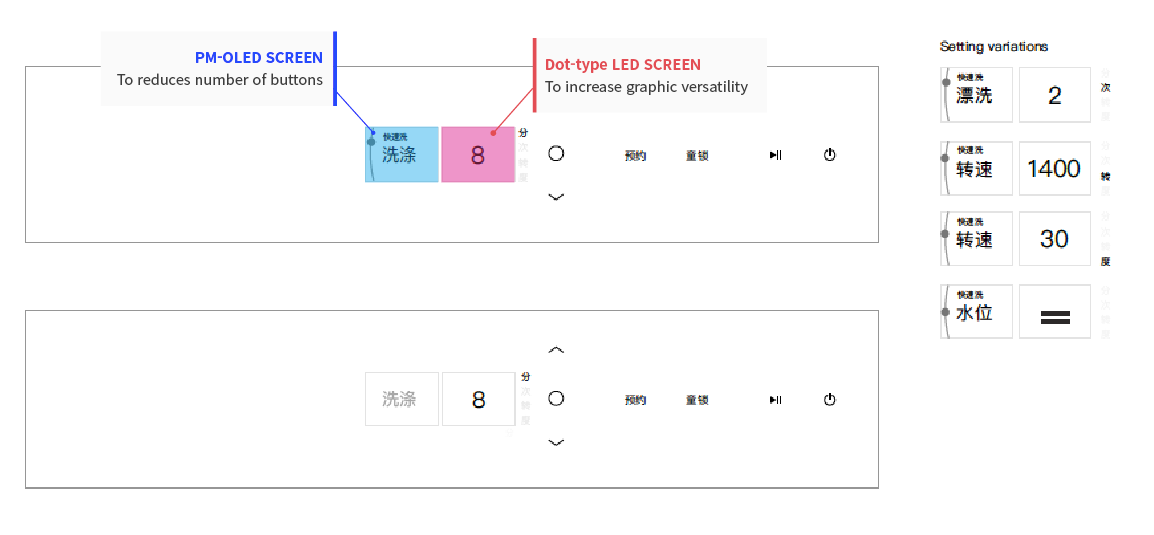
Task: Click down chevron on lower panel
Action: pyautogui.click(x=556, y=442)
